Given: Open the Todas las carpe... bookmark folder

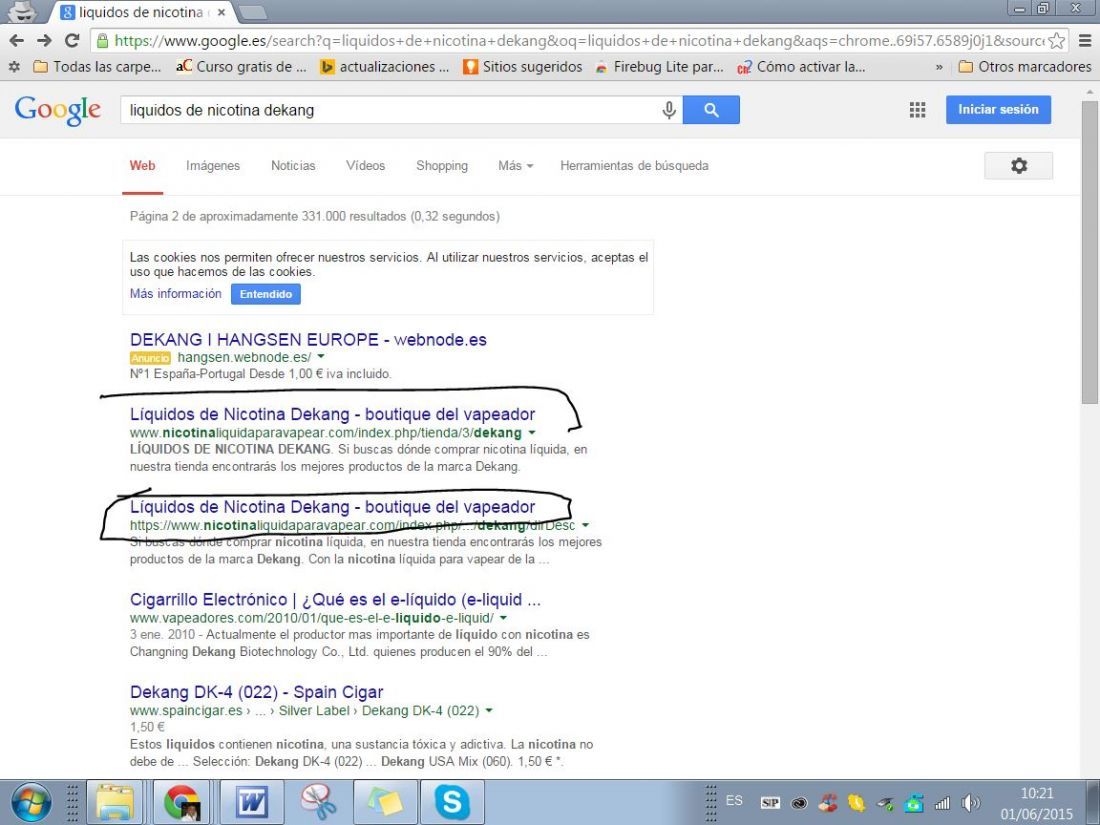Looking at the screenshot, I should point(98,67).
